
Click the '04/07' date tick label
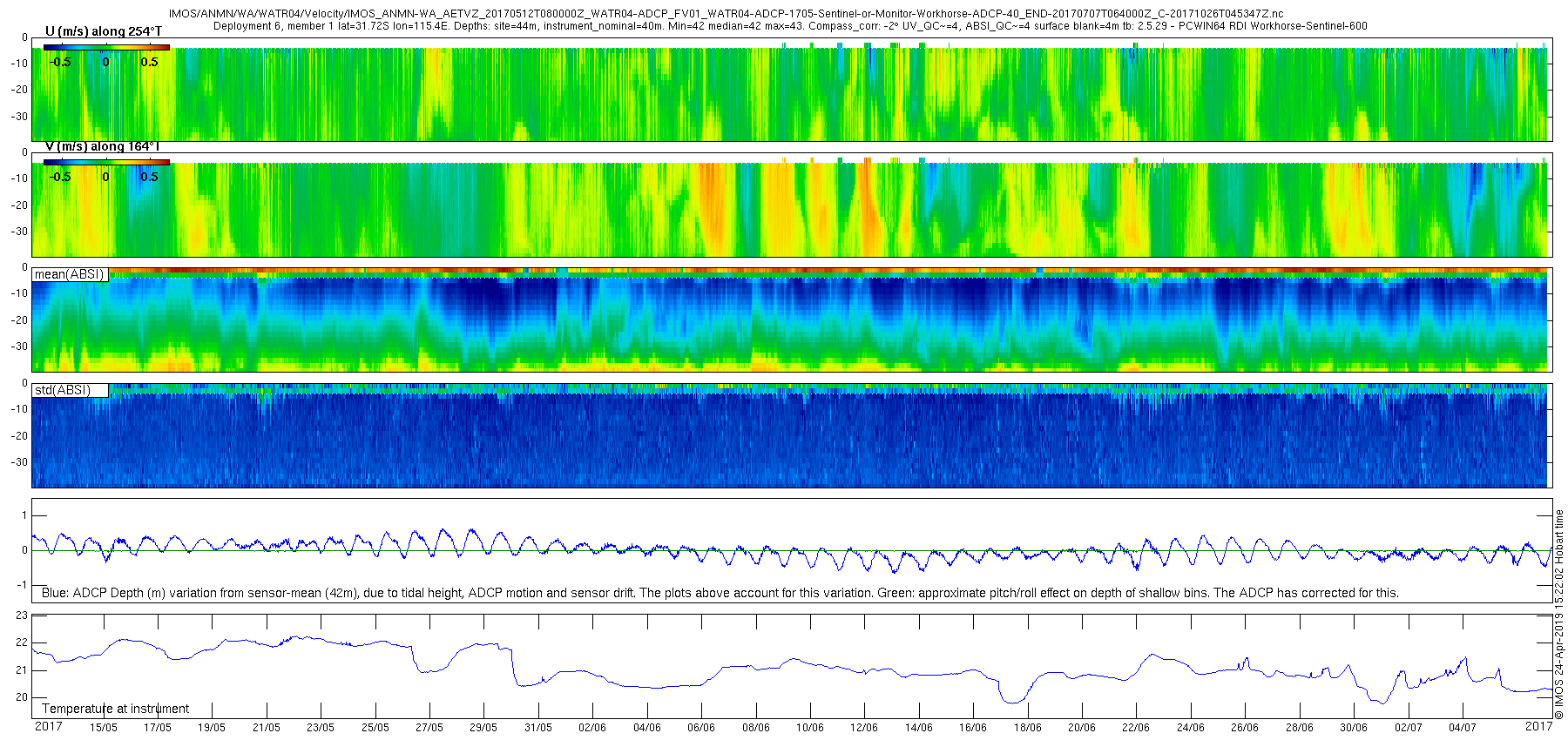(x=1463, y=728)
